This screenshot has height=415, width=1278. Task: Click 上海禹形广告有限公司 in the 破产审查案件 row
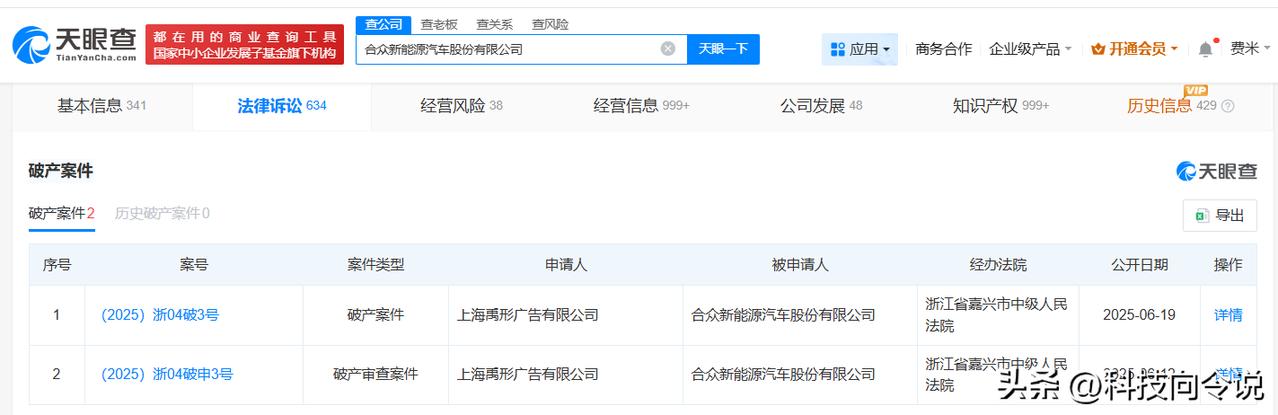tap(527, 374)
